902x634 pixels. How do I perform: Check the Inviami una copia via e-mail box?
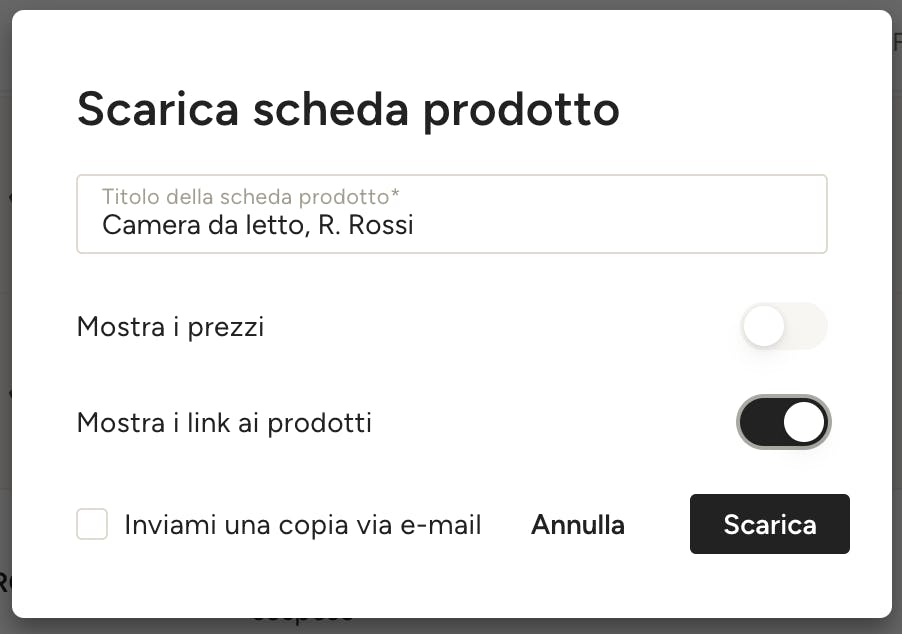tap(92, 524)
